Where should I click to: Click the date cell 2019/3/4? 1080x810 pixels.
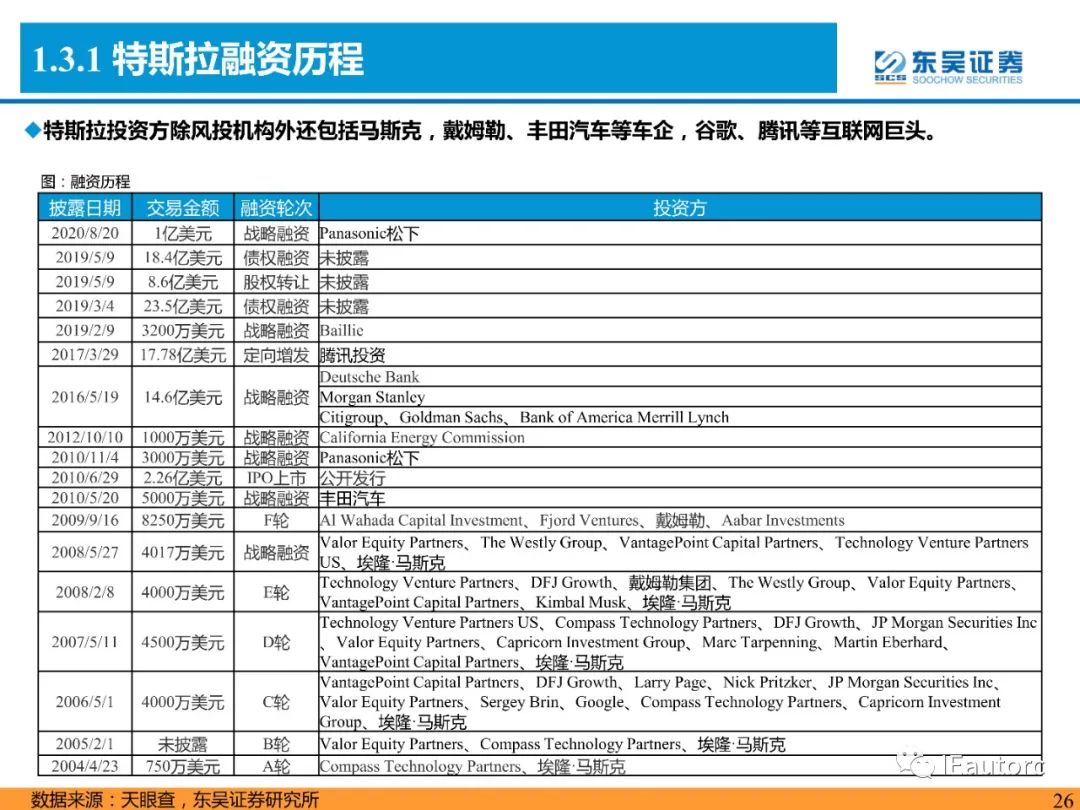click(x=85, y=306)
